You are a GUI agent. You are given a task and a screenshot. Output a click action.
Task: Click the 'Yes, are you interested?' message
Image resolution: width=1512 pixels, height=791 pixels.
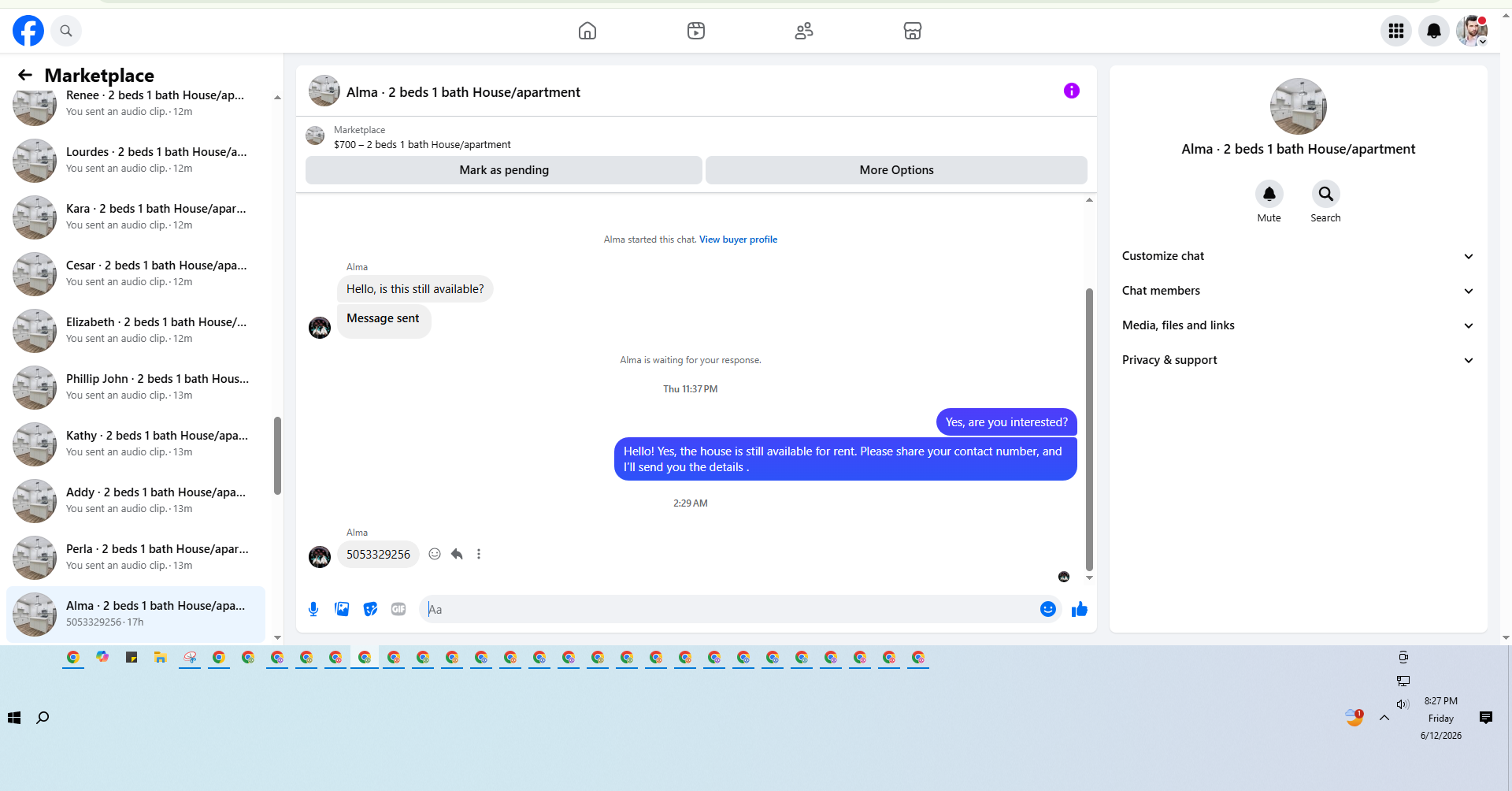tap(1006, 422)
